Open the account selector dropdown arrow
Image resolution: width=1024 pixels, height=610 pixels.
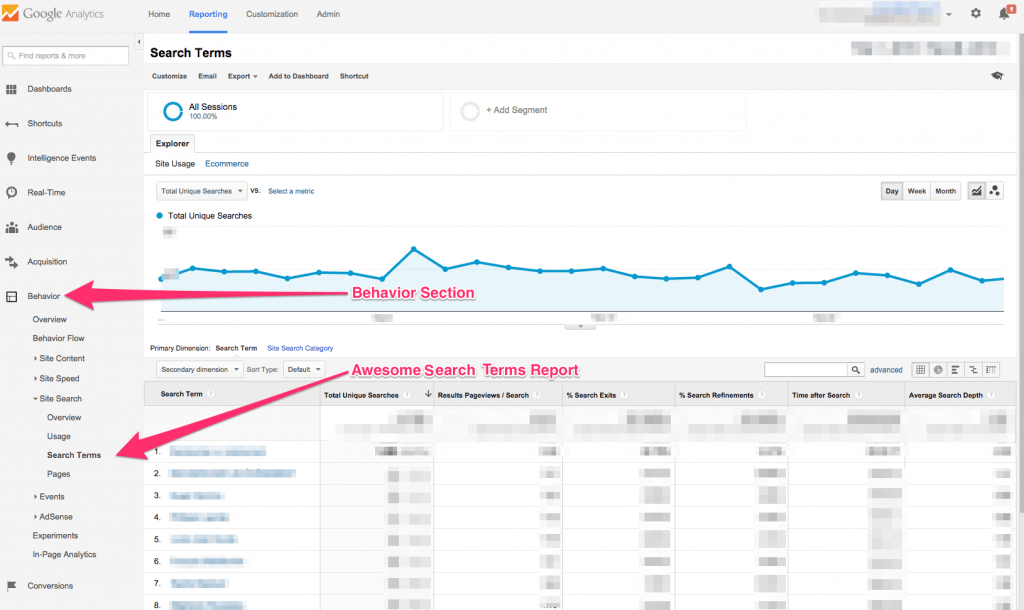(949, 14)
